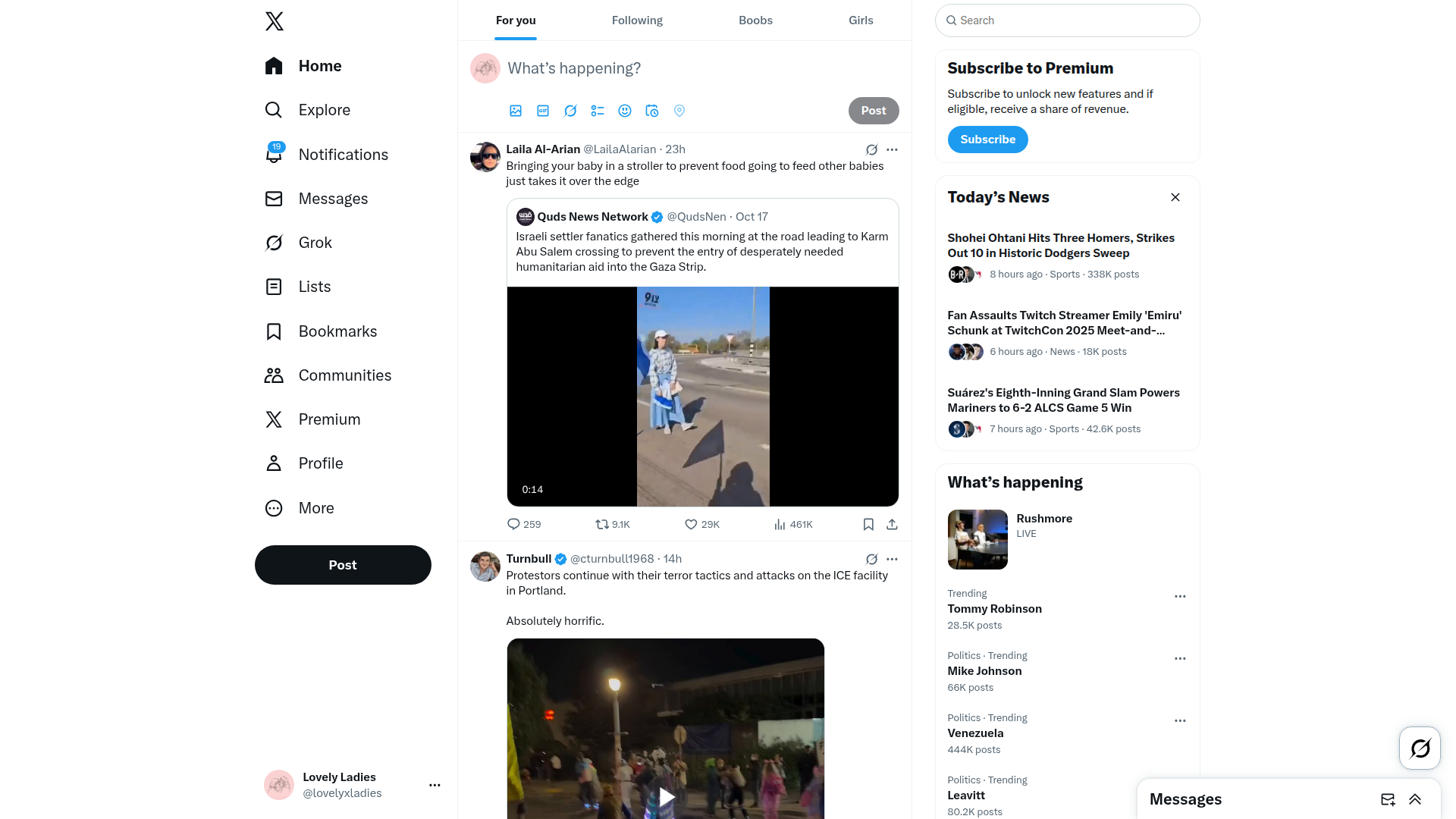
Task: Open more options for Tommy Robinson trend
Action: tap(1180, 597)
